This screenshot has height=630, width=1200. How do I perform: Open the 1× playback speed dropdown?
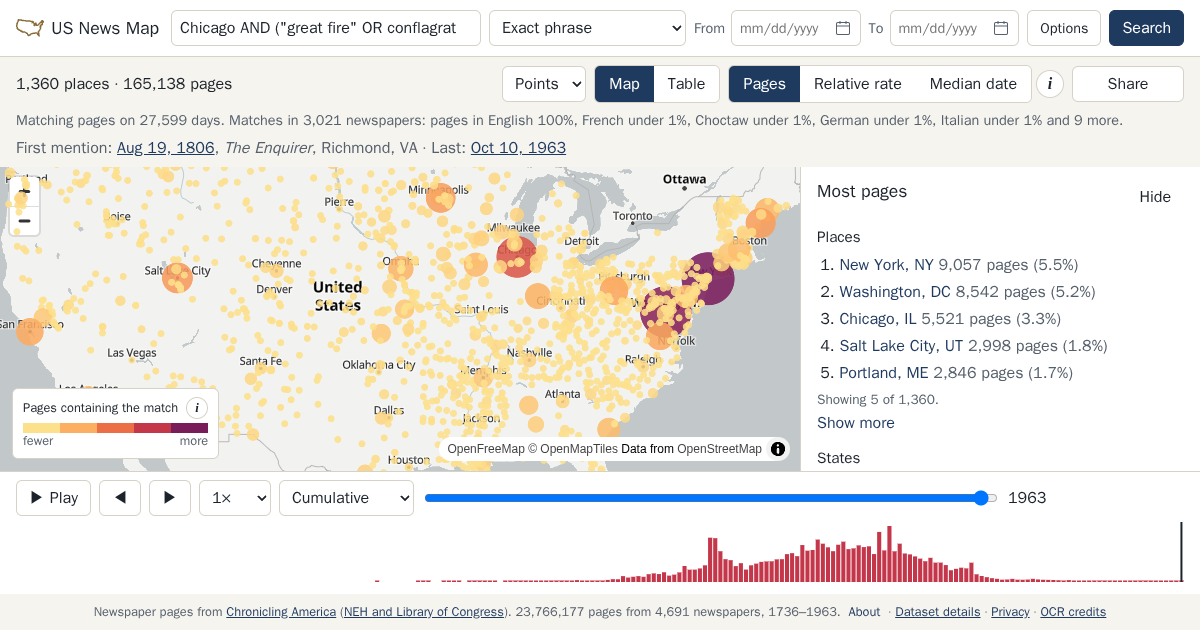[x=235, y=498]
